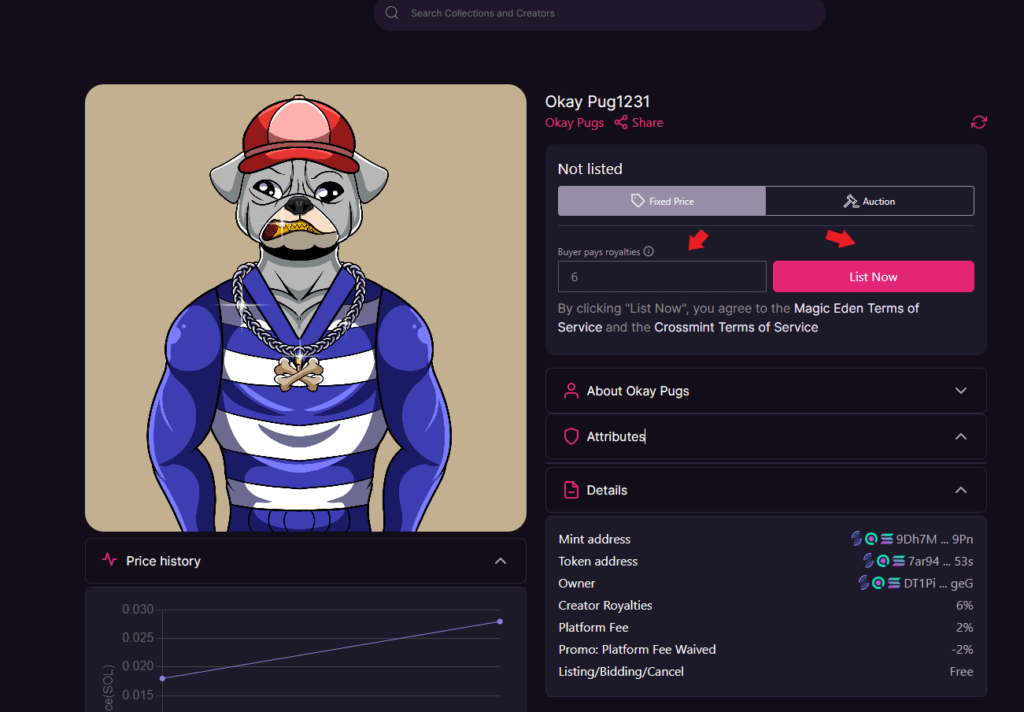Click the Share icon beside Okay Pugs
This screenshot has width=1024, height=712.
(x=621, y=123)
